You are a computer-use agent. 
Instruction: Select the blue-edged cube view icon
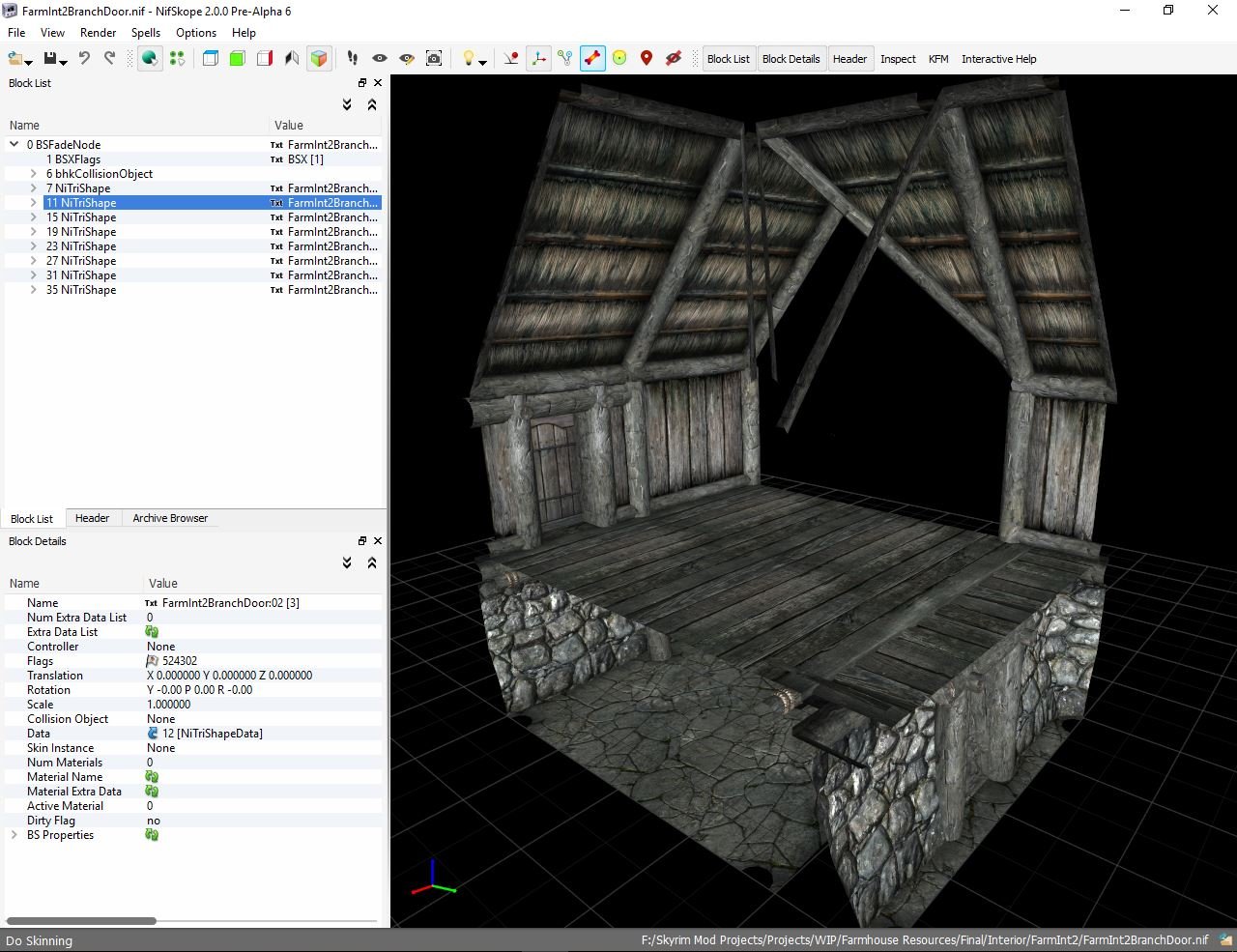(211, 59)
